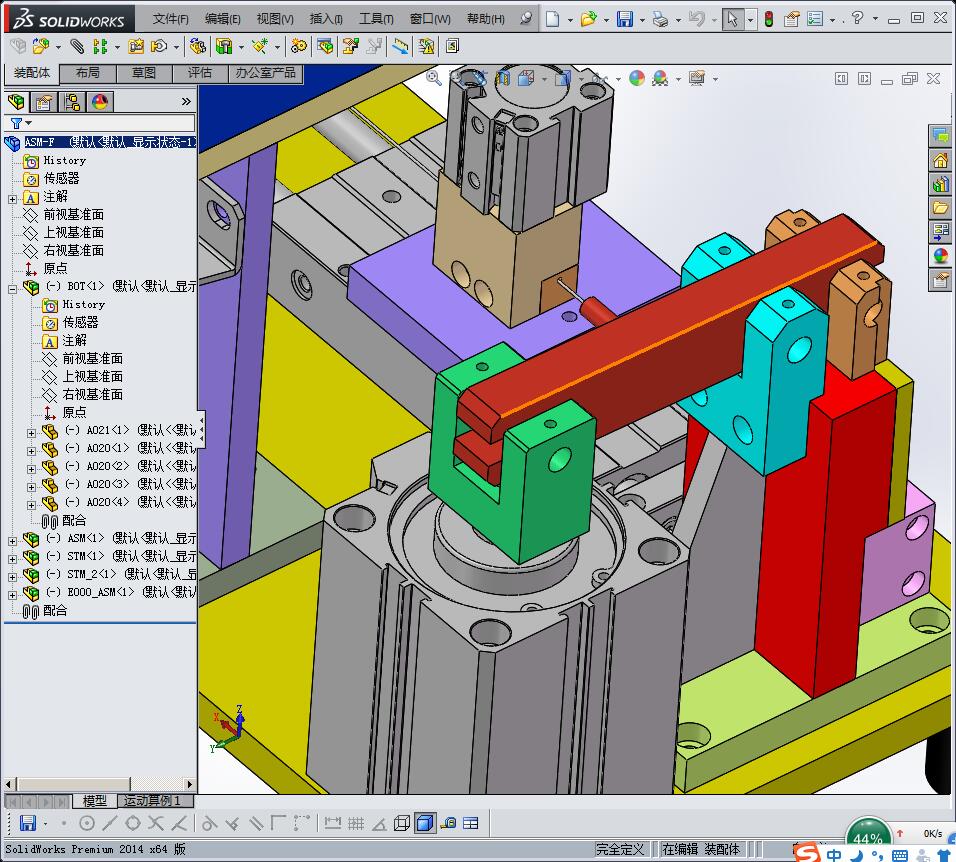Image resolution: width=956 pixels, height=862 pixels.
Task: Open the 插入(I) menu
Action: pos(326,19)
